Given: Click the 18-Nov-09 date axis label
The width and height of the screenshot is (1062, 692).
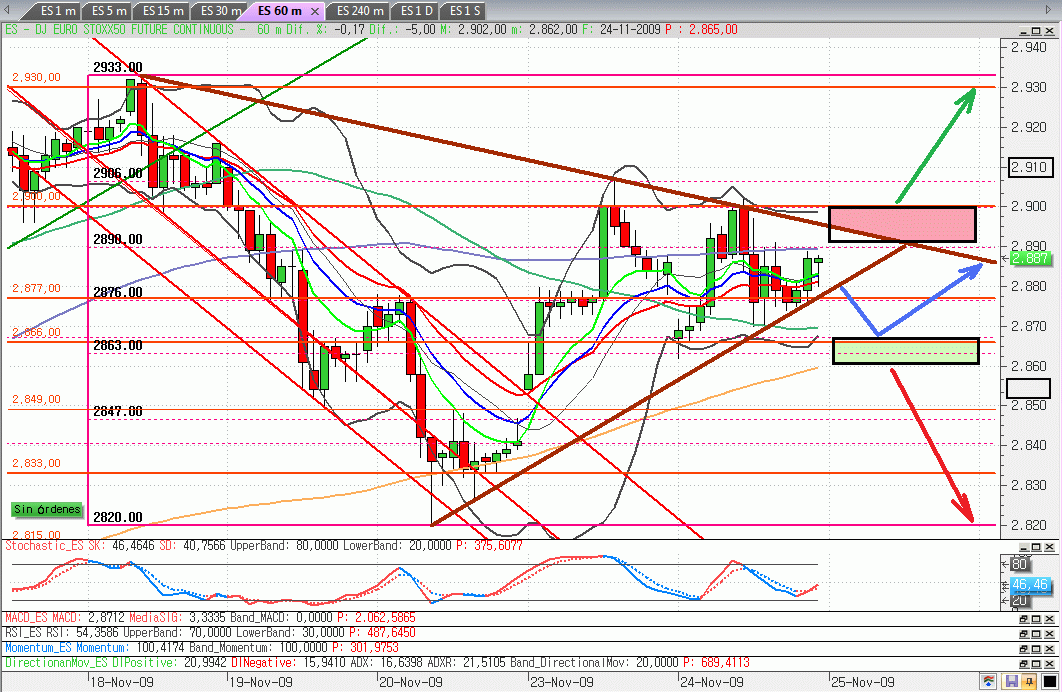Looking at the screenshot, I should point(122,682).
